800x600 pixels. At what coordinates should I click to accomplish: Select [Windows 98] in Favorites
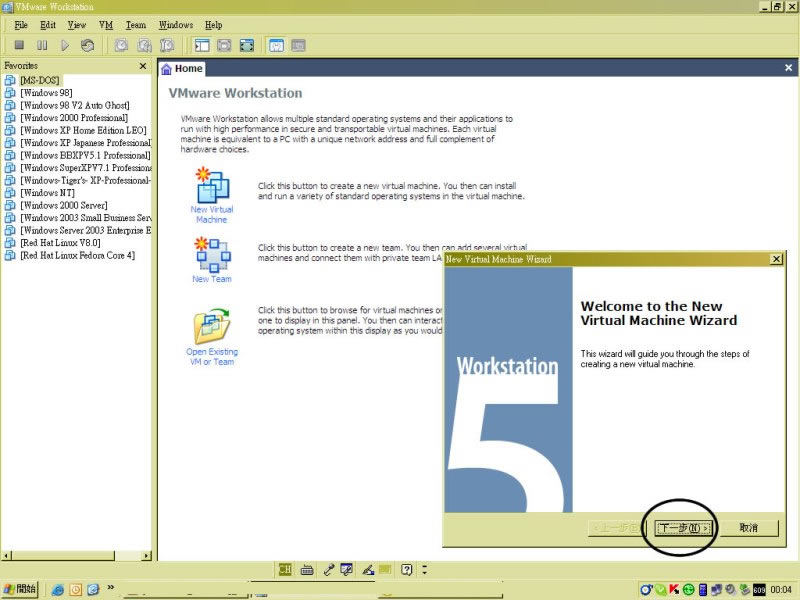(x=46, y=93)
